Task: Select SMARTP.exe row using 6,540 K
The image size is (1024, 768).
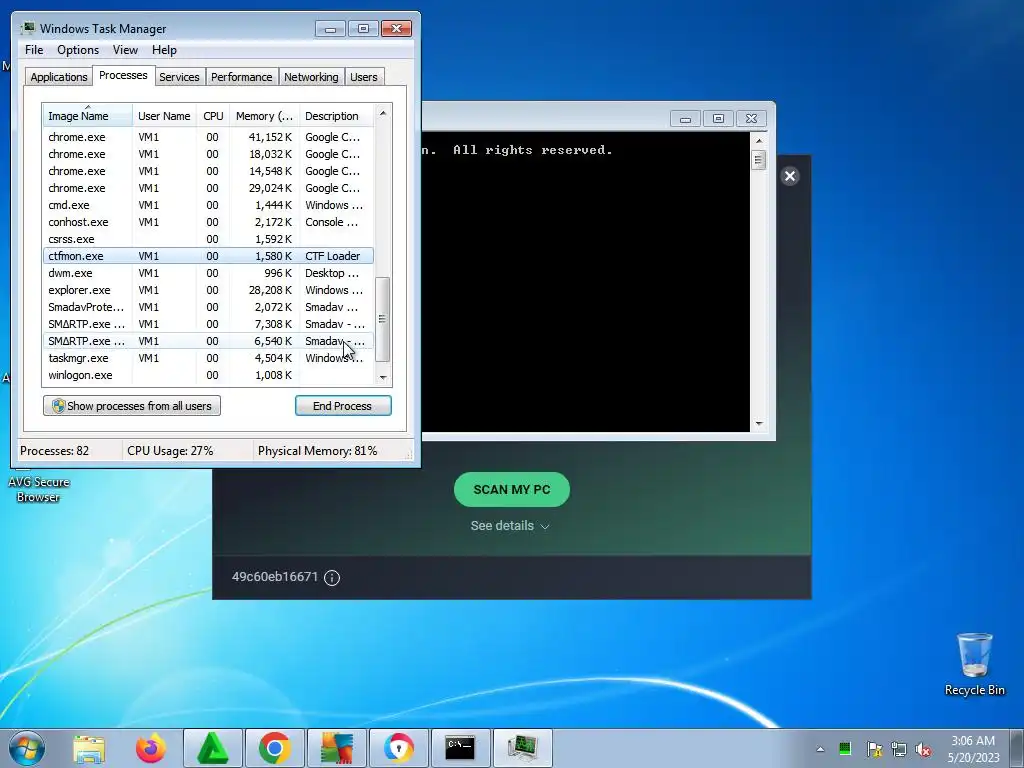Action: [208, 341]
